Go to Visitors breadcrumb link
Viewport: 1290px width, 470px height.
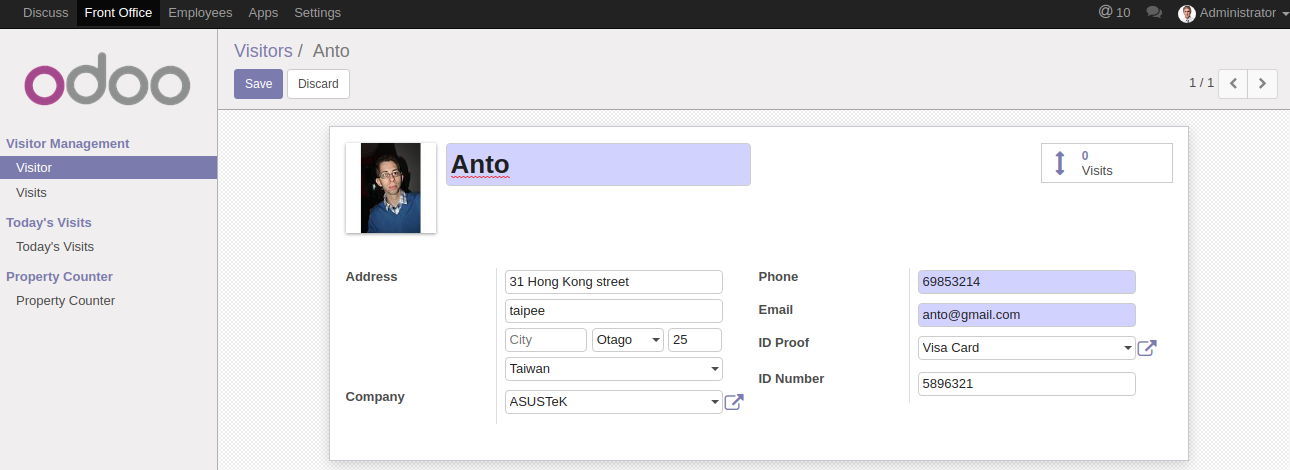[263, 51]
